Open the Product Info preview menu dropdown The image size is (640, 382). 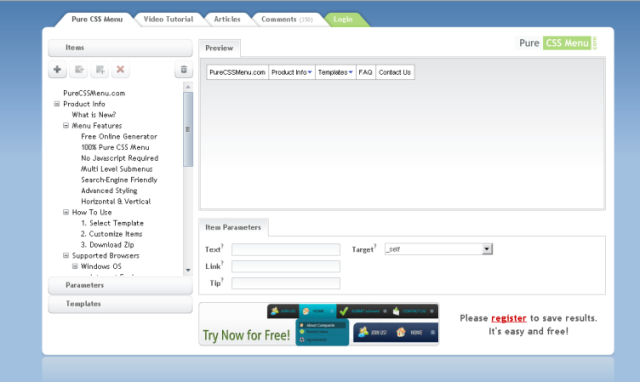pyautogui.click(x=291, y=72)
